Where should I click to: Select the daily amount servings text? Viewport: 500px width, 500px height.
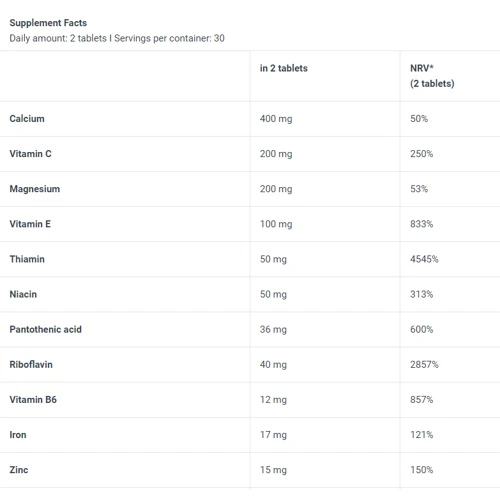pyautogui.click(x=117, y=38)
